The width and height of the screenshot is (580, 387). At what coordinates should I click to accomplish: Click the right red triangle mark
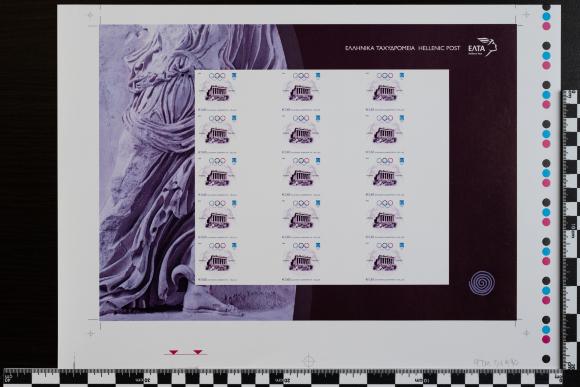tap(198, 352)
